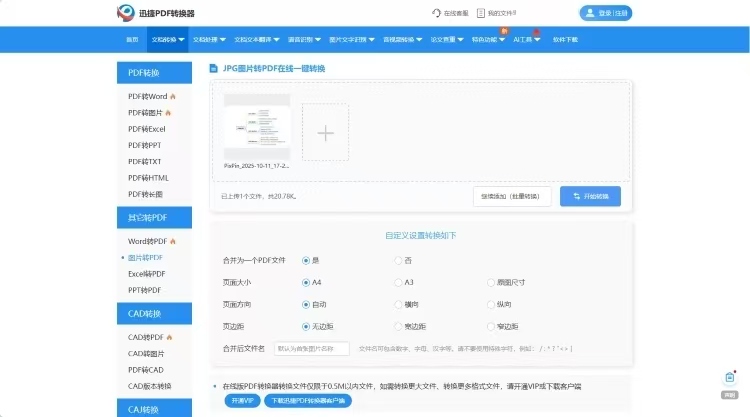Choose 宽边距 page margin option
The image size is (750, 417).
[x=398, y=326]
